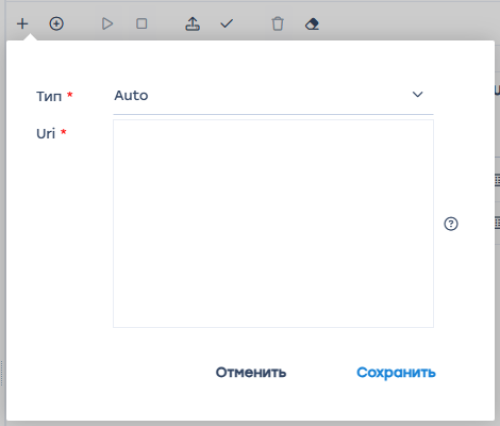Click the trash bin delete icon
Screen dimensions: 500x426
point(278,24)
